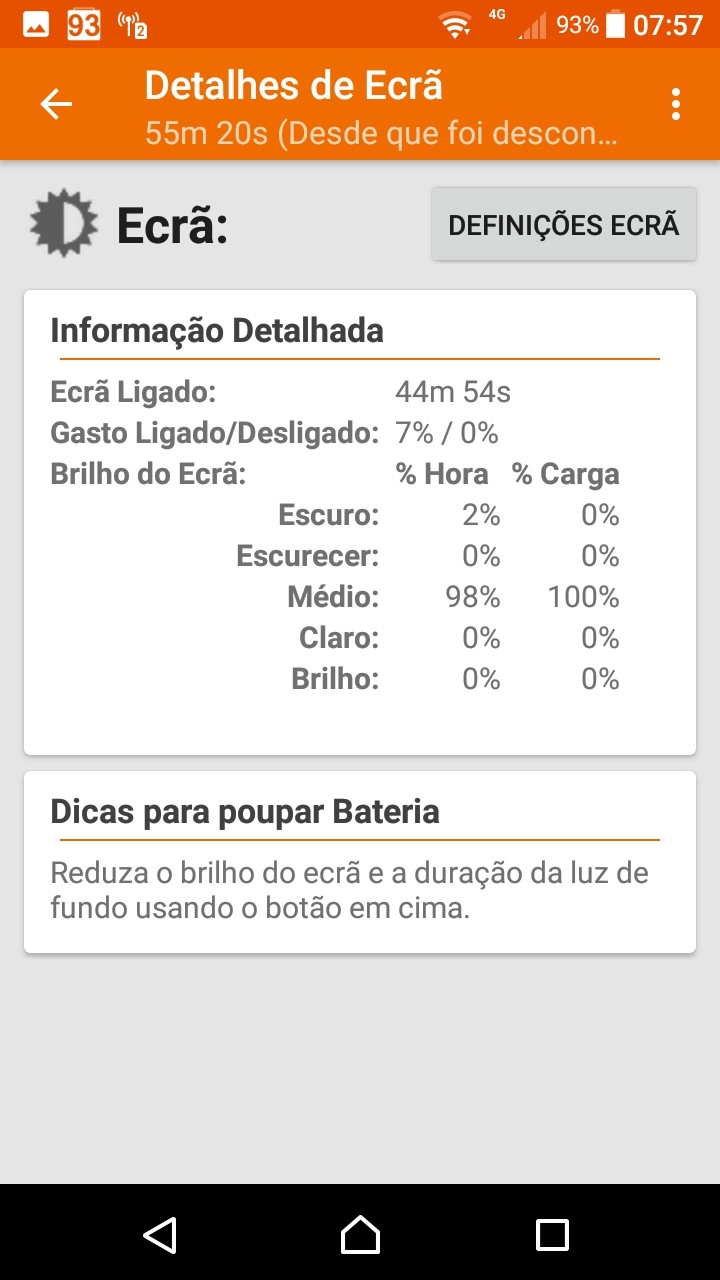Screen dimensions: 720x1280
Task: Tap the Médio brightness row label
Action: (x=333, y=598)
